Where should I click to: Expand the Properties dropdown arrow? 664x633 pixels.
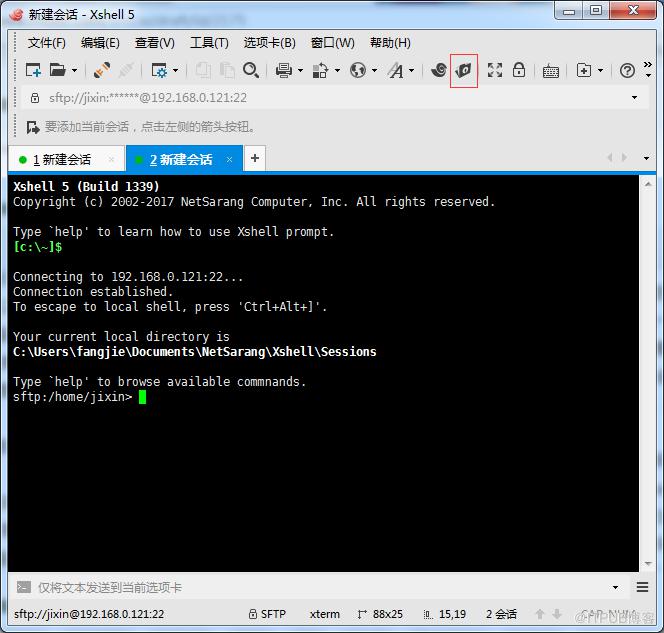[175, 70]
